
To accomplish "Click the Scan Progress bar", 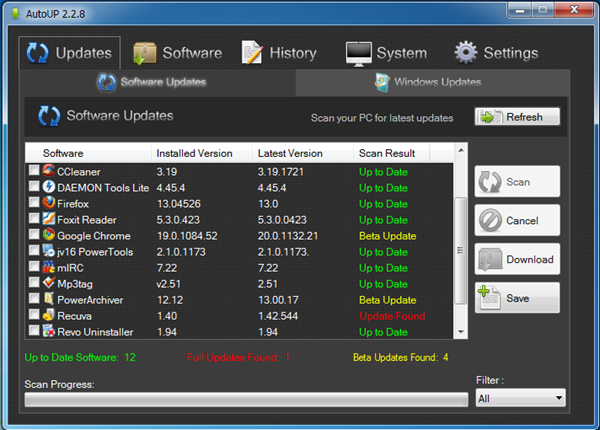I will point(245,399).
